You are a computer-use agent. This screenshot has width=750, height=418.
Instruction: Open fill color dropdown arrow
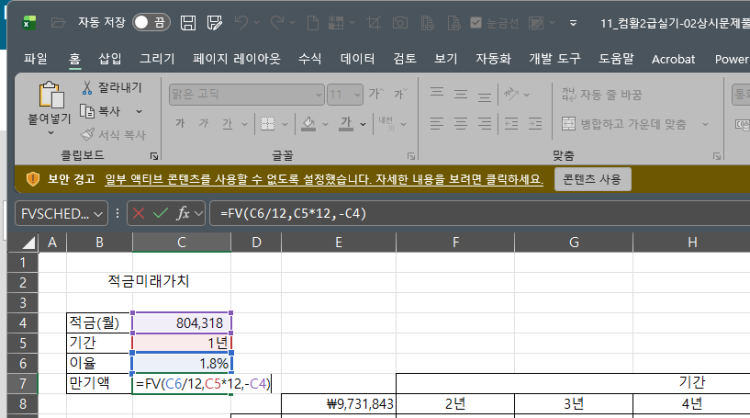325,124
